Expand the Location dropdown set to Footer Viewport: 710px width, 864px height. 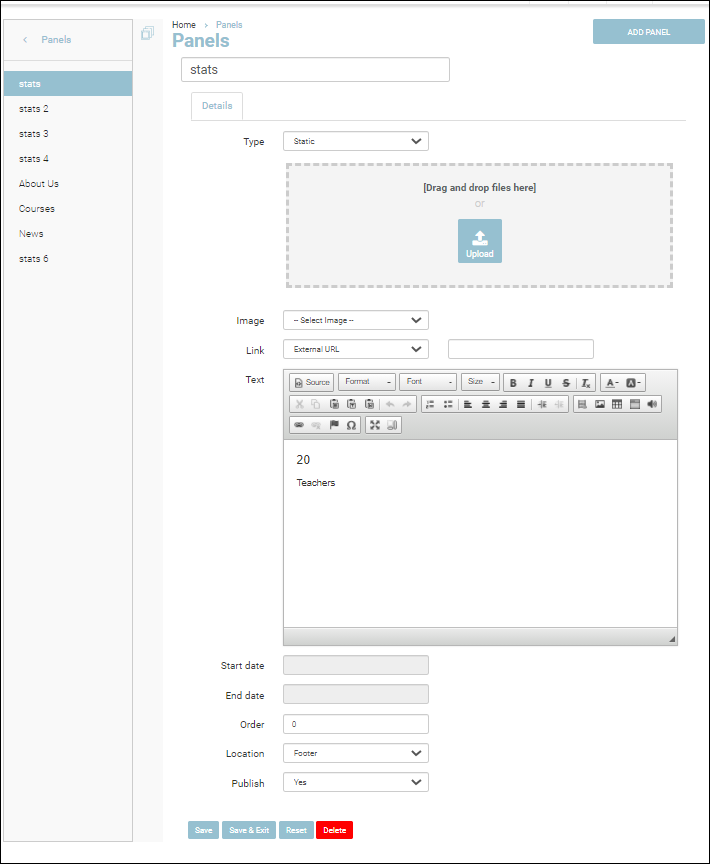[x=355, y=753]
